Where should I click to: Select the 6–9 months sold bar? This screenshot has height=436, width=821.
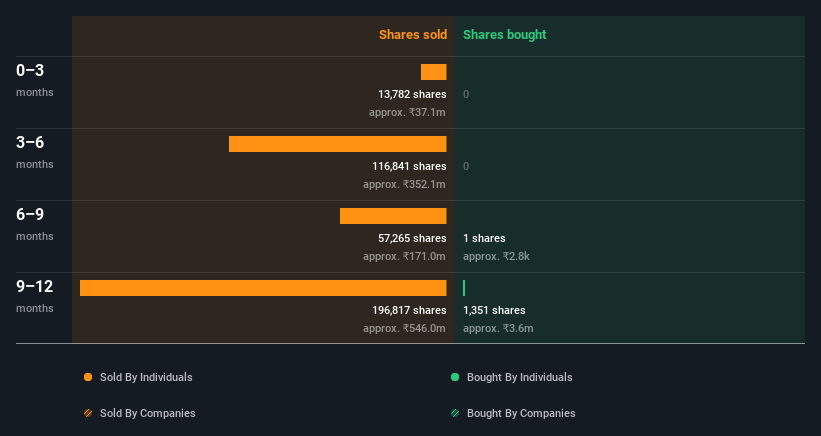[393, 216]
